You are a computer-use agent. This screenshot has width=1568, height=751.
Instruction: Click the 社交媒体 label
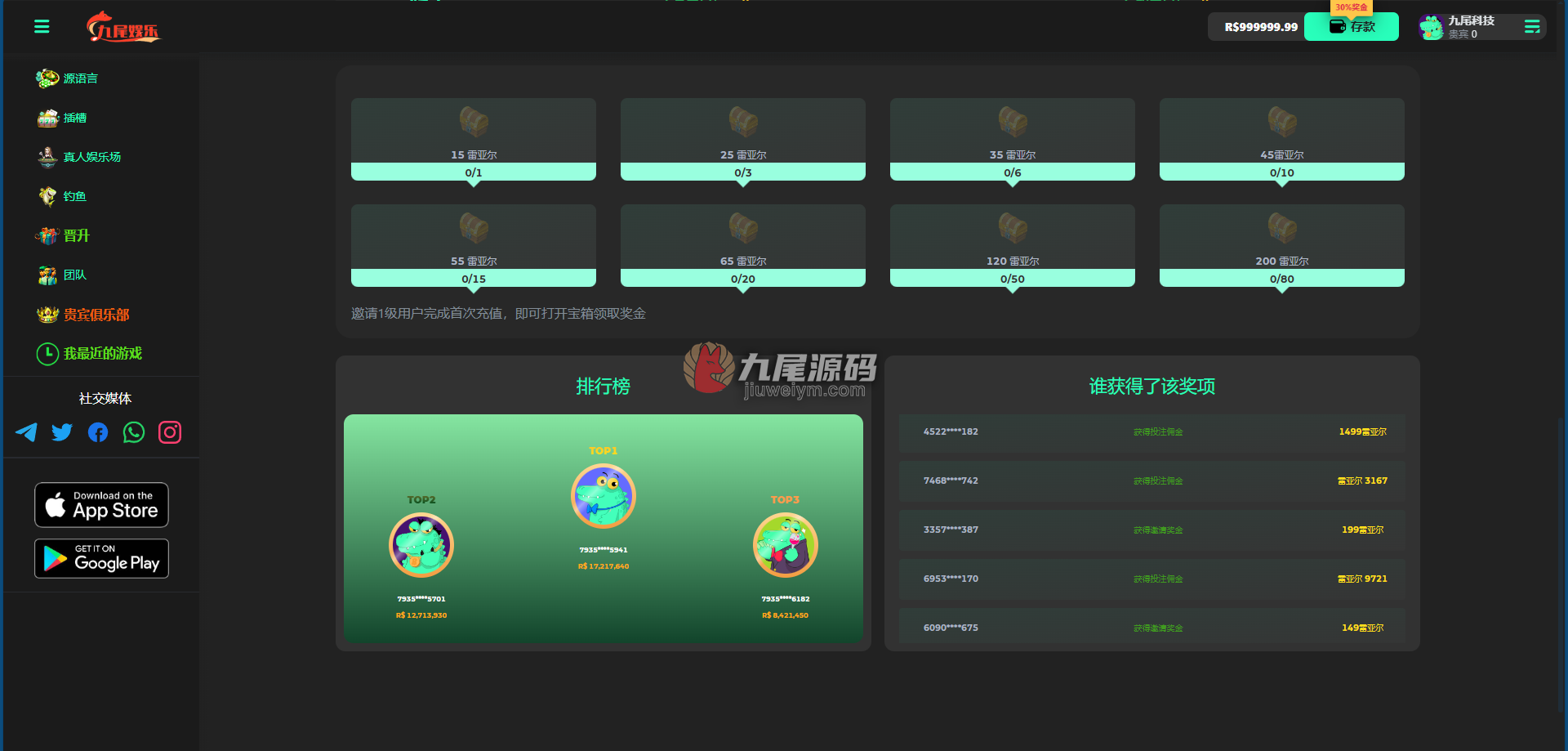105,398
